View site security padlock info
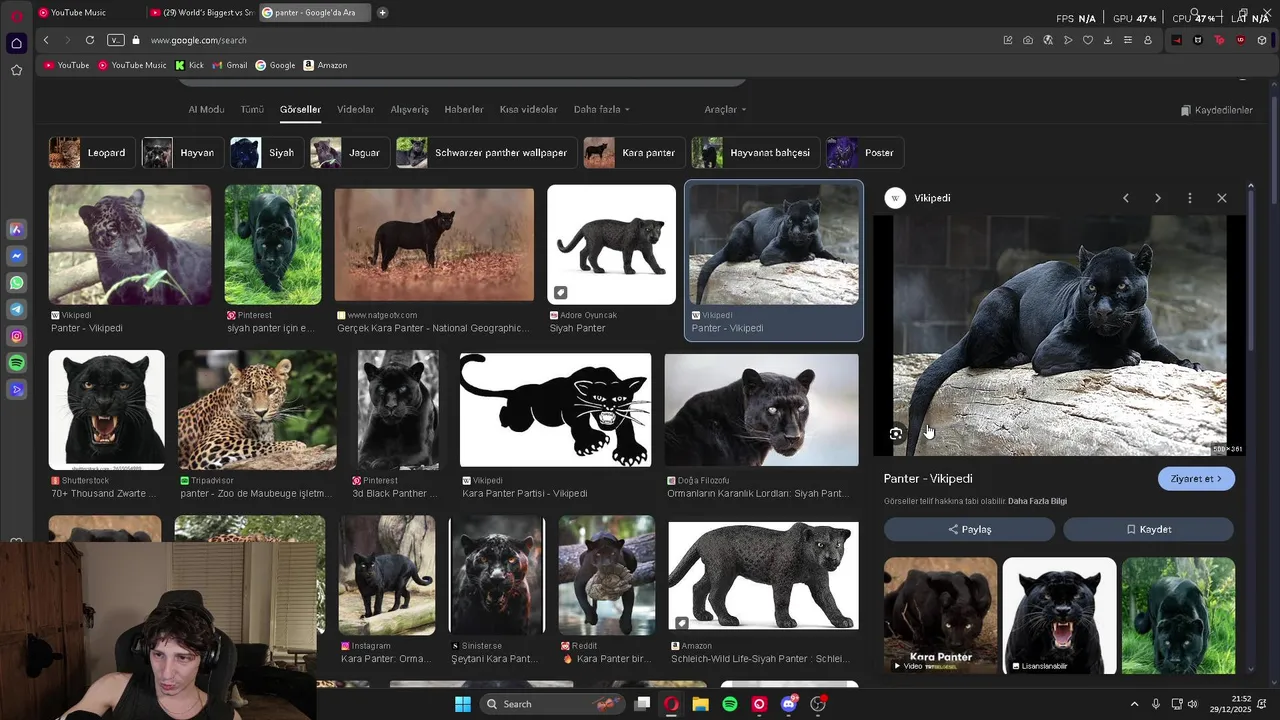Screen dimensions: 1280x720 pos(136,40)
